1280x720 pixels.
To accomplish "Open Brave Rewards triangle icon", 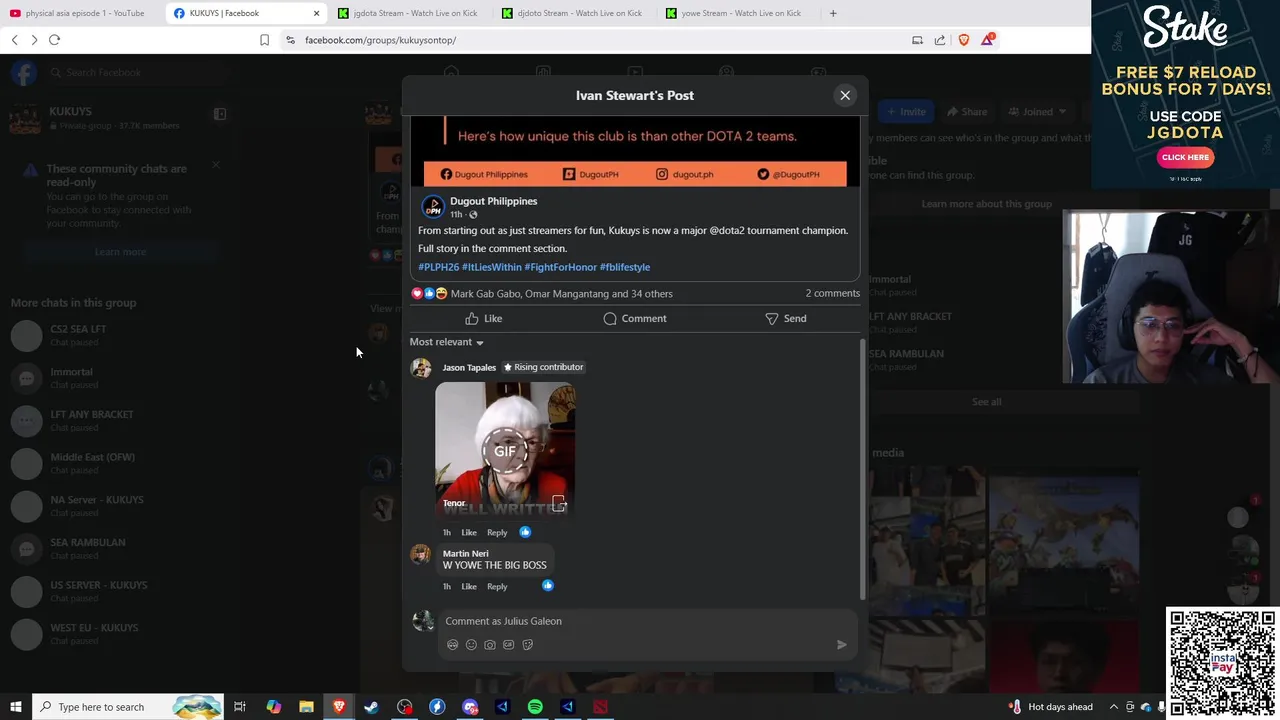I will point(988,39).
